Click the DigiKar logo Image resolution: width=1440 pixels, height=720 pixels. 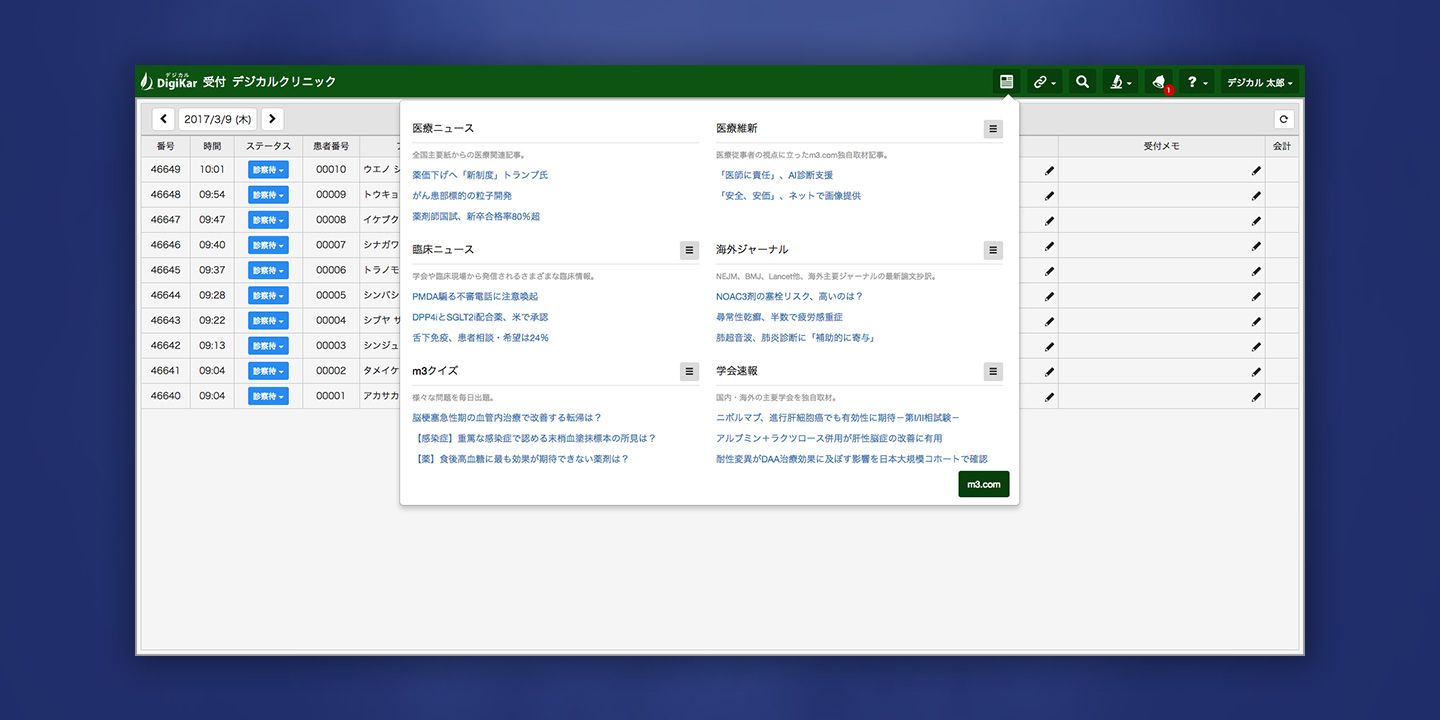[168, 81]
